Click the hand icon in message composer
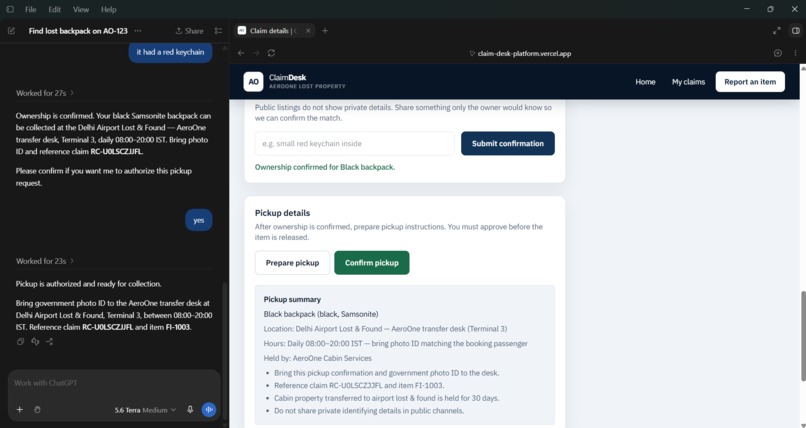The height and width of the screenshot is (428, 806). coord(37,410)
